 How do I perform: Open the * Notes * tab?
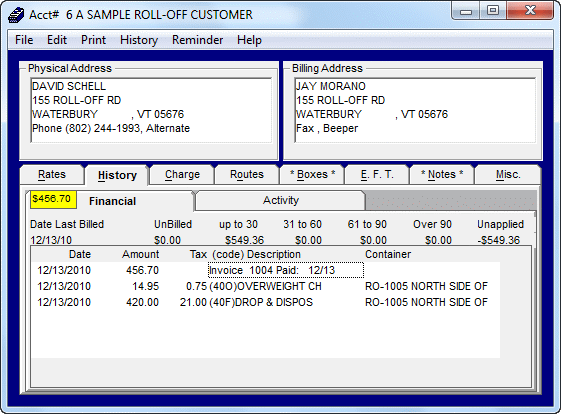pos(442,175)
